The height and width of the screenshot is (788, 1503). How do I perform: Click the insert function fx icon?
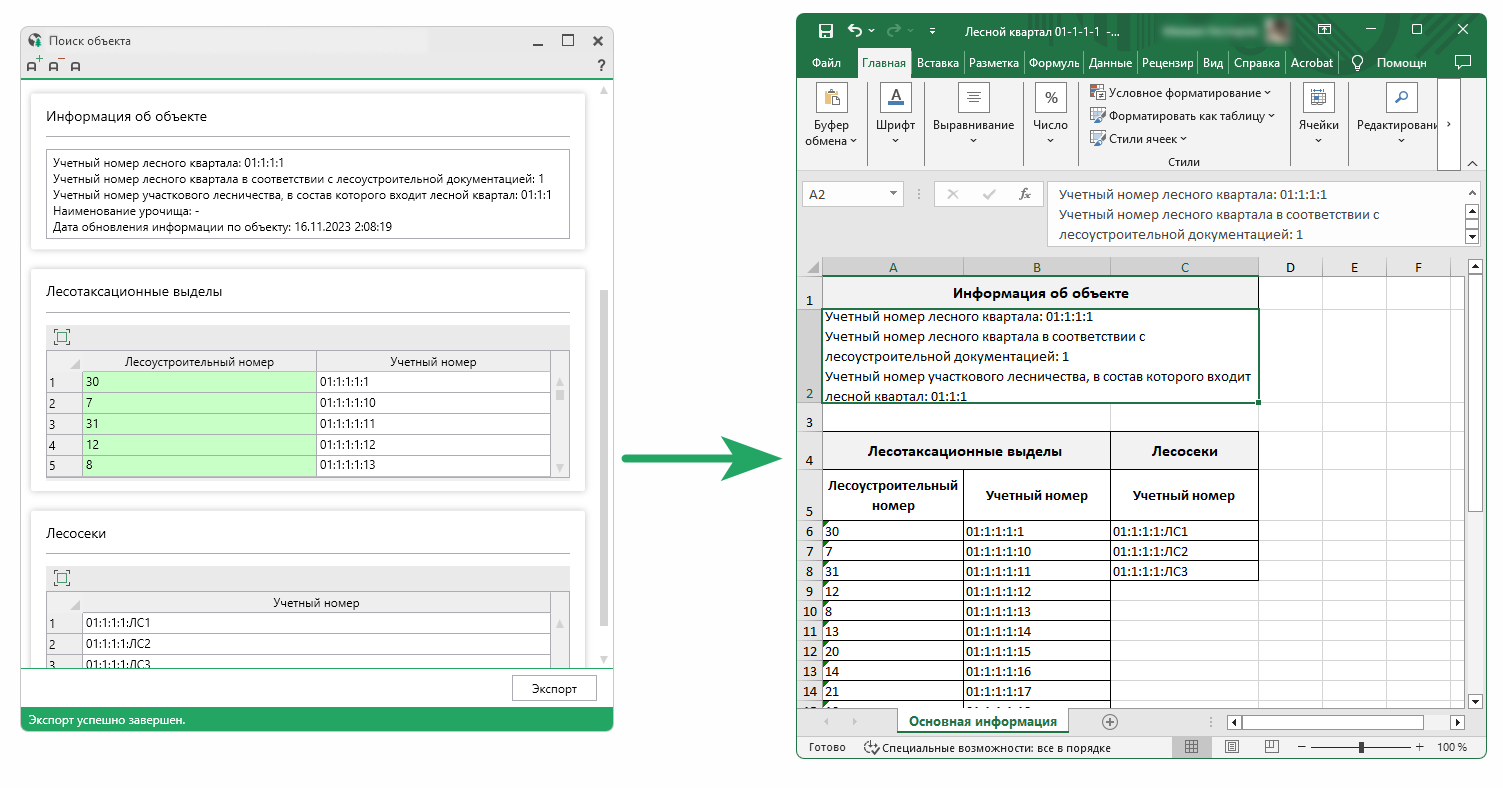click(1024, 194)
